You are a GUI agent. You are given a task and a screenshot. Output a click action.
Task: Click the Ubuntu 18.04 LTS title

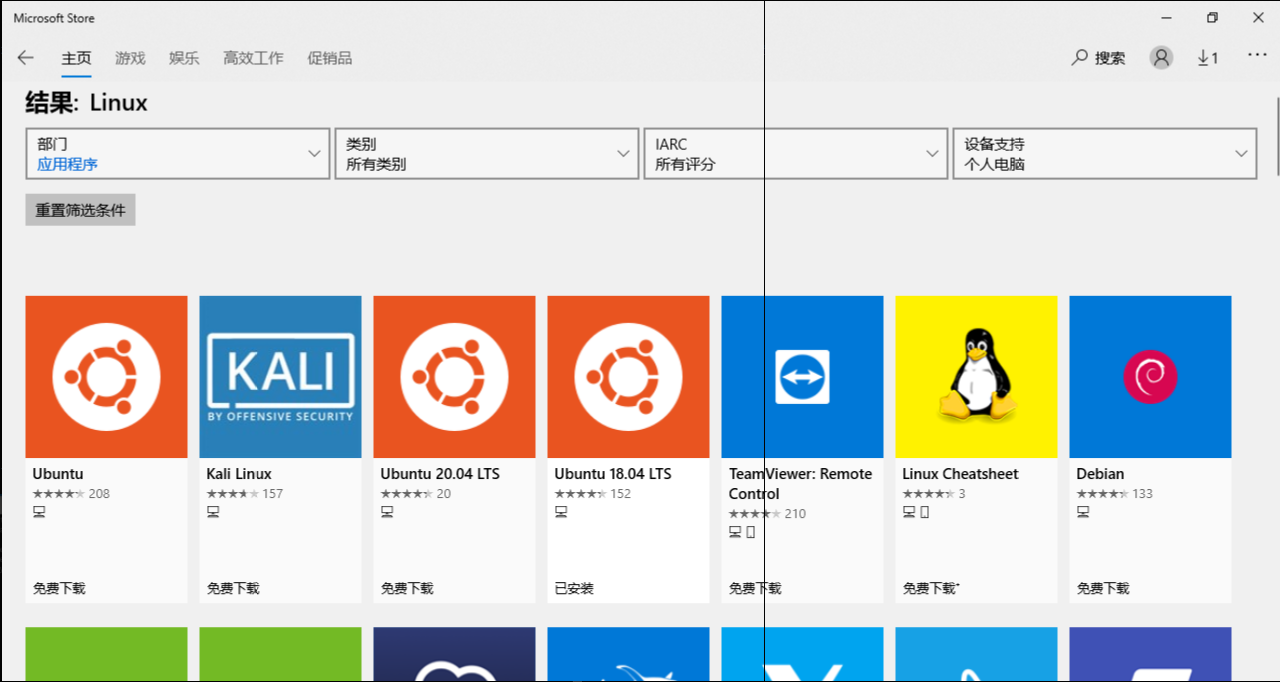click(x=613, y=474)
